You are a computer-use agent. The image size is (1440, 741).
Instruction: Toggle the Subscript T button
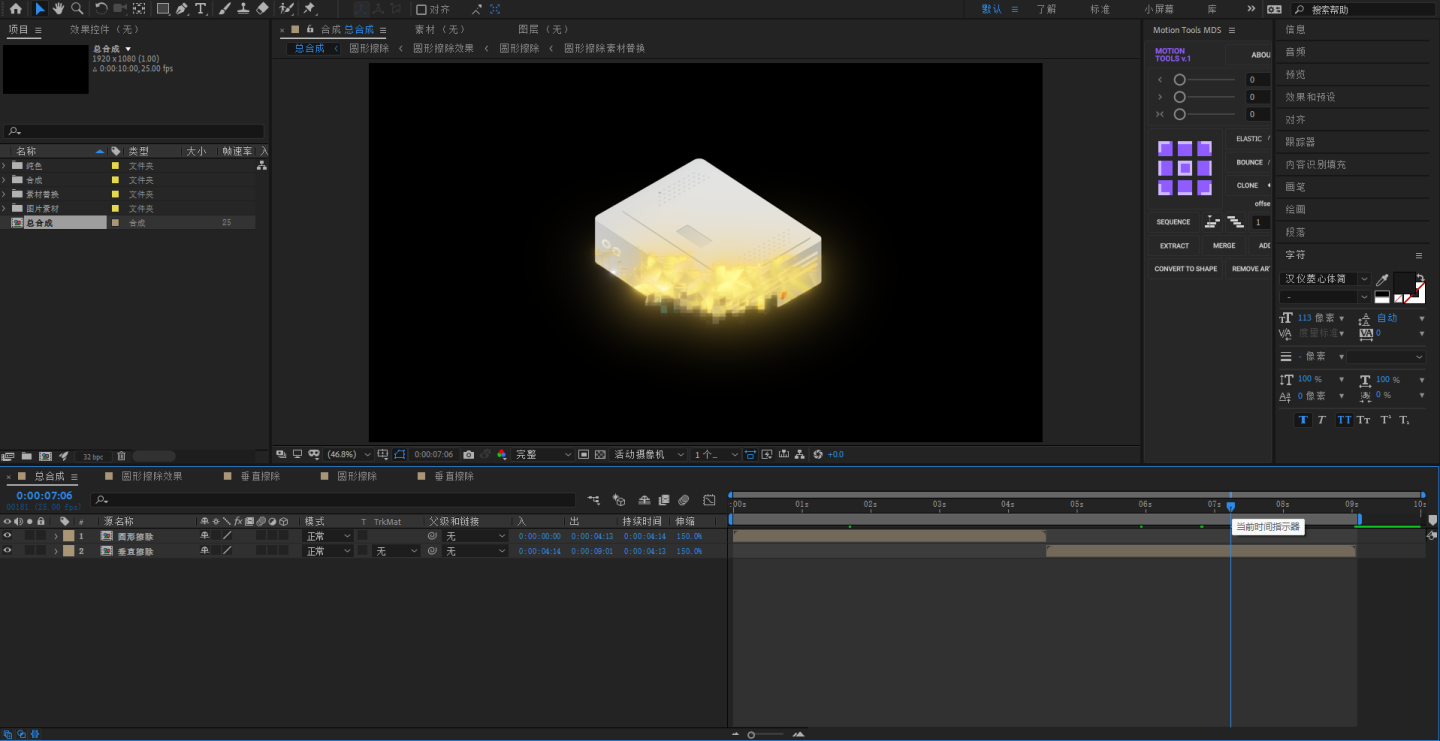(1404, 420)
